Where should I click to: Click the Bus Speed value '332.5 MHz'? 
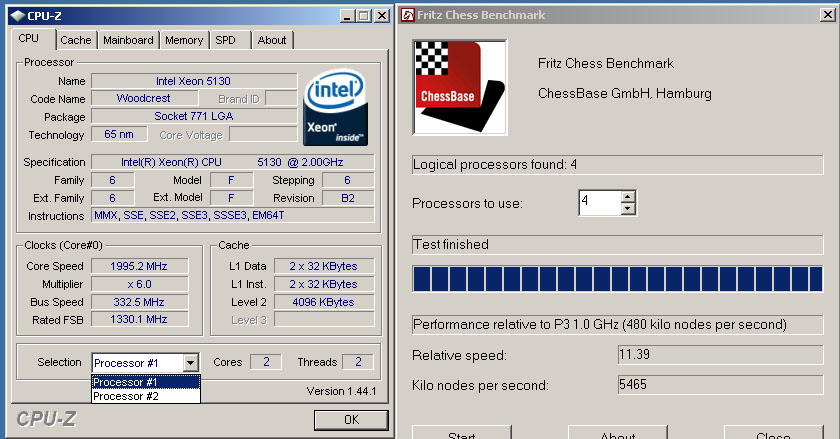(x=139, y=302)
